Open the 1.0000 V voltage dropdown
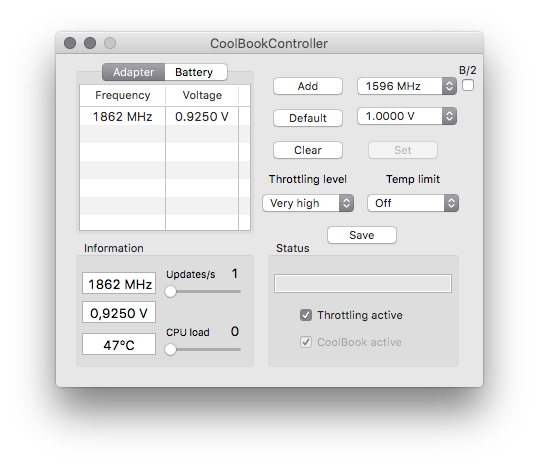This screenshot has width=539, height=467. (407, 116)
